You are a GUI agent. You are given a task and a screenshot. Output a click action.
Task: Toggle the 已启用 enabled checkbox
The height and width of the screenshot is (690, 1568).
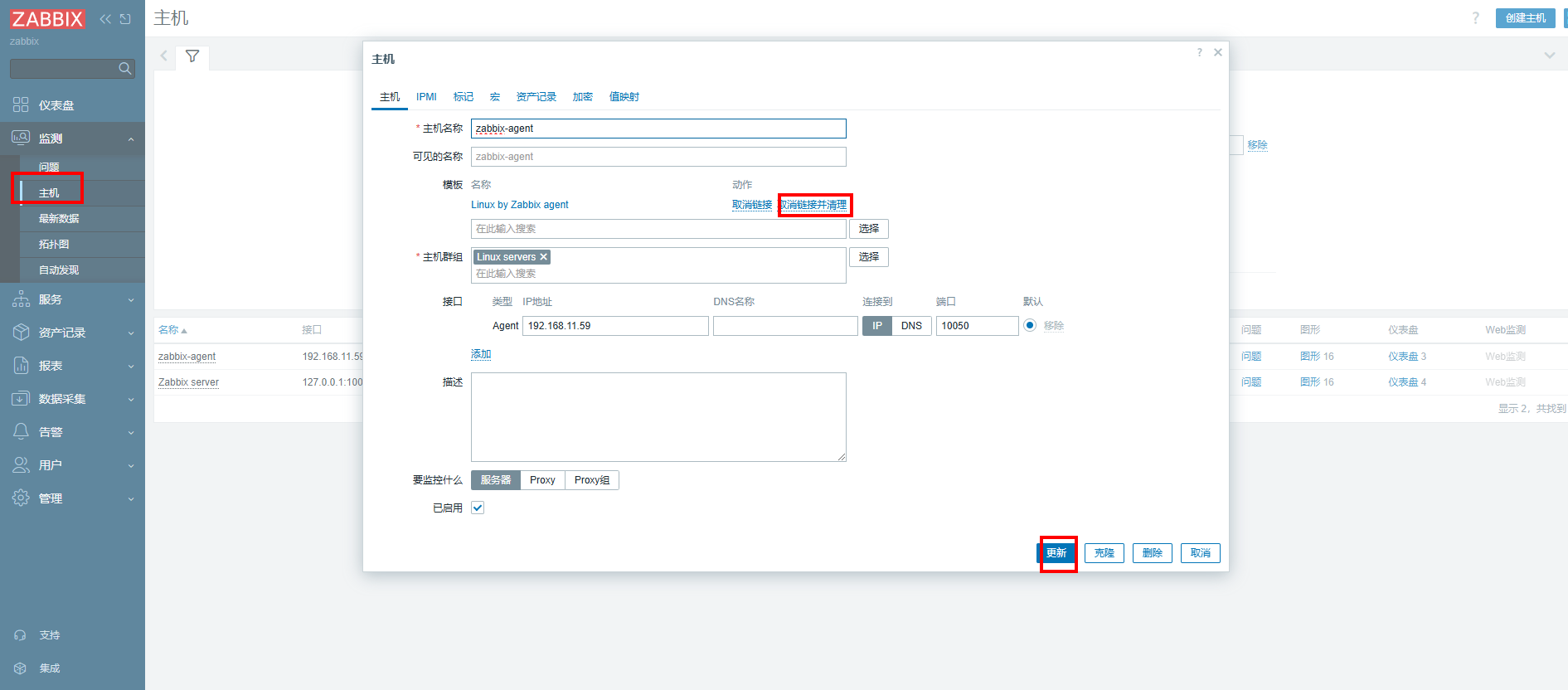tap(478, 508)
